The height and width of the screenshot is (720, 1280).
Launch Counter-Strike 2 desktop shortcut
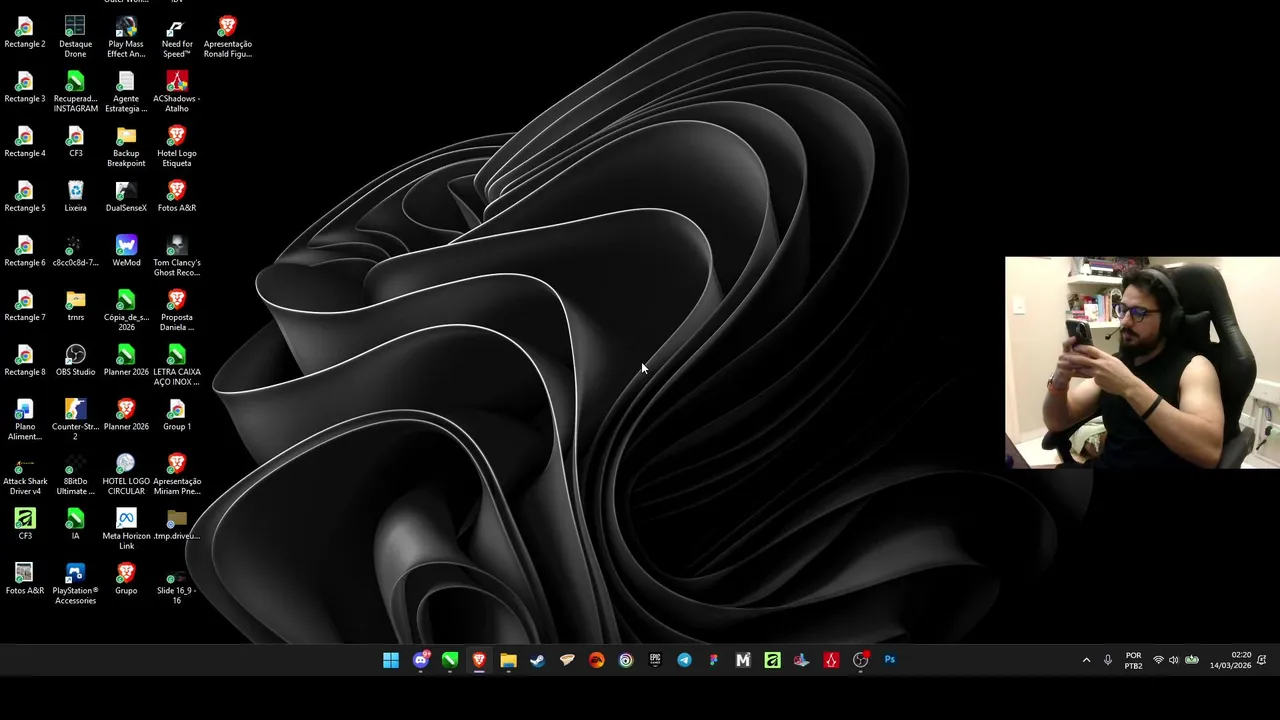[75, 419]
